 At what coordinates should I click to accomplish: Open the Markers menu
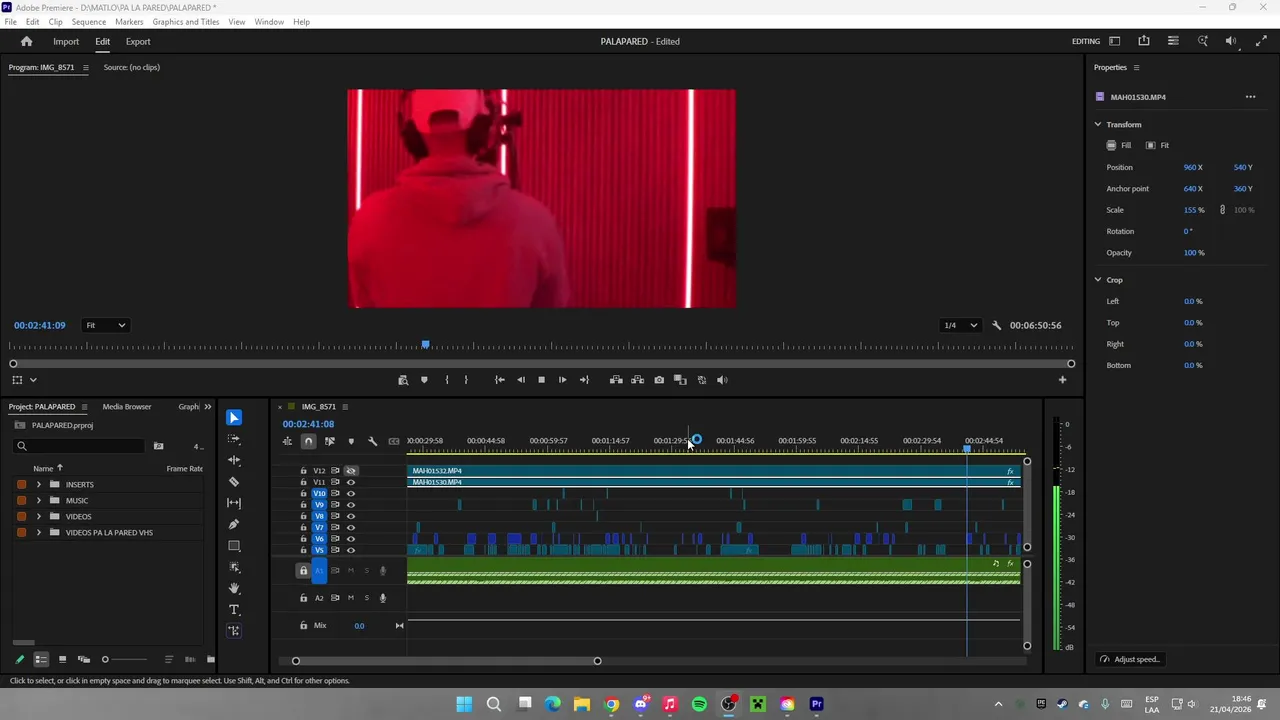click(129, 22)
